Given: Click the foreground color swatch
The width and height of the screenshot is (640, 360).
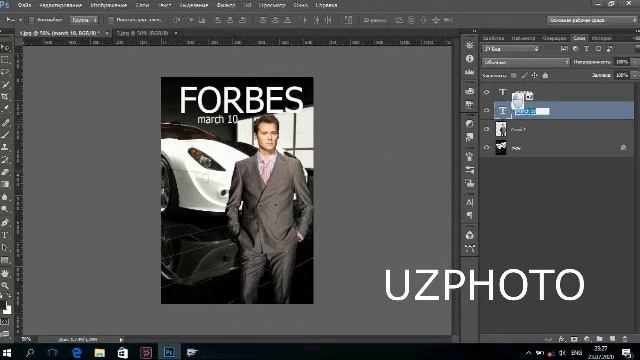Looking at the screenshot, I should 3,305.
